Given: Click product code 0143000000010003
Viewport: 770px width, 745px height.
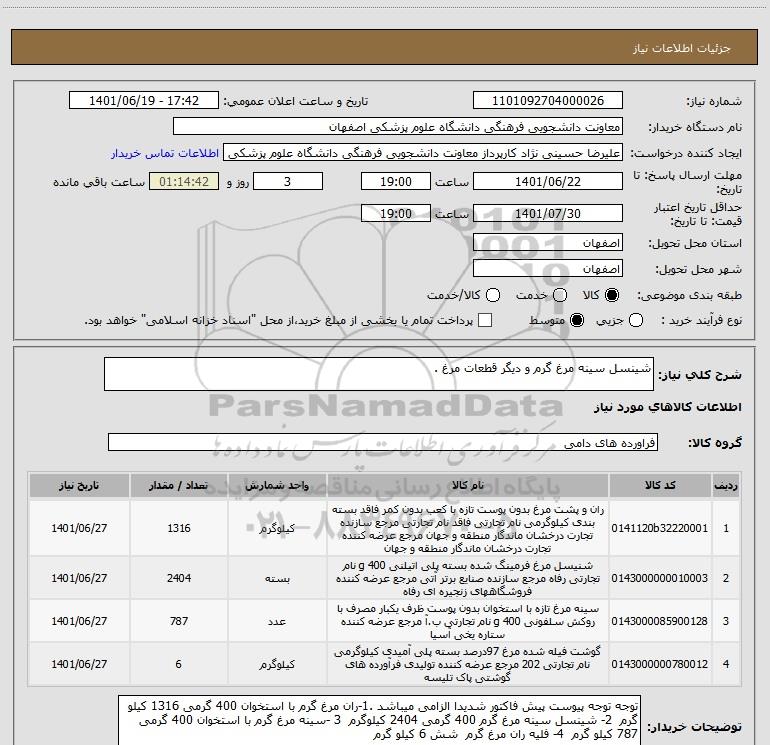Looking at the screenshot, I should pos(660,578).
